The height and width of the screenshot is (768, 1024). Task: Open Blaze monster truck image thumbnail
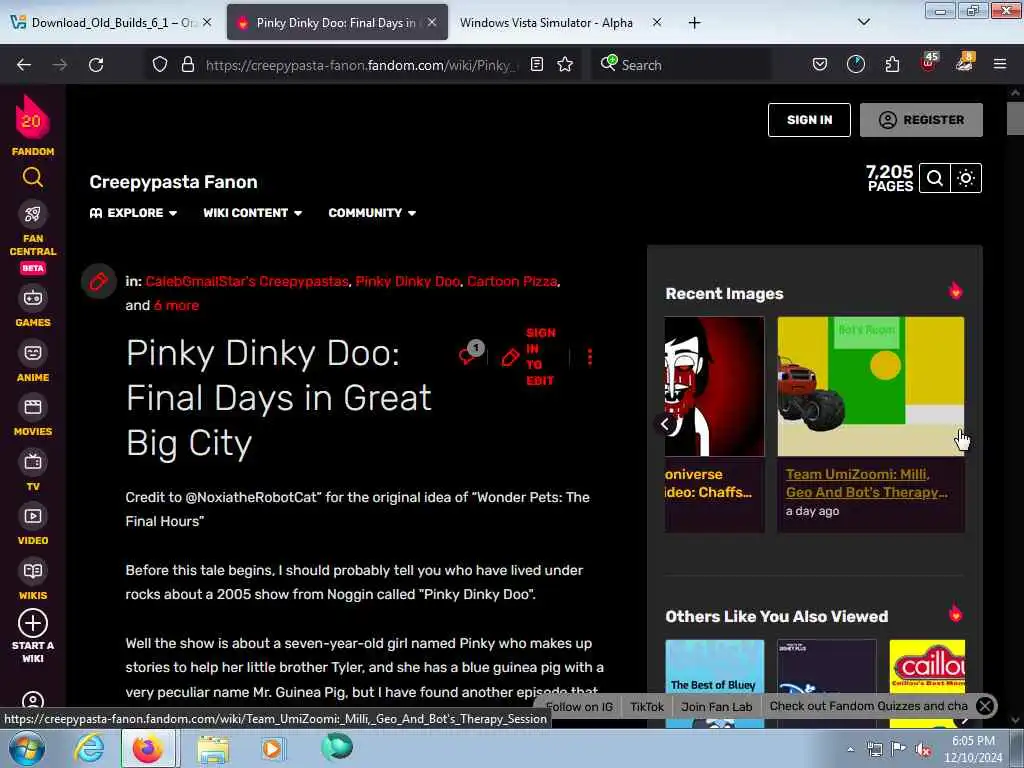pyautogui.click(x=871, y=387)
